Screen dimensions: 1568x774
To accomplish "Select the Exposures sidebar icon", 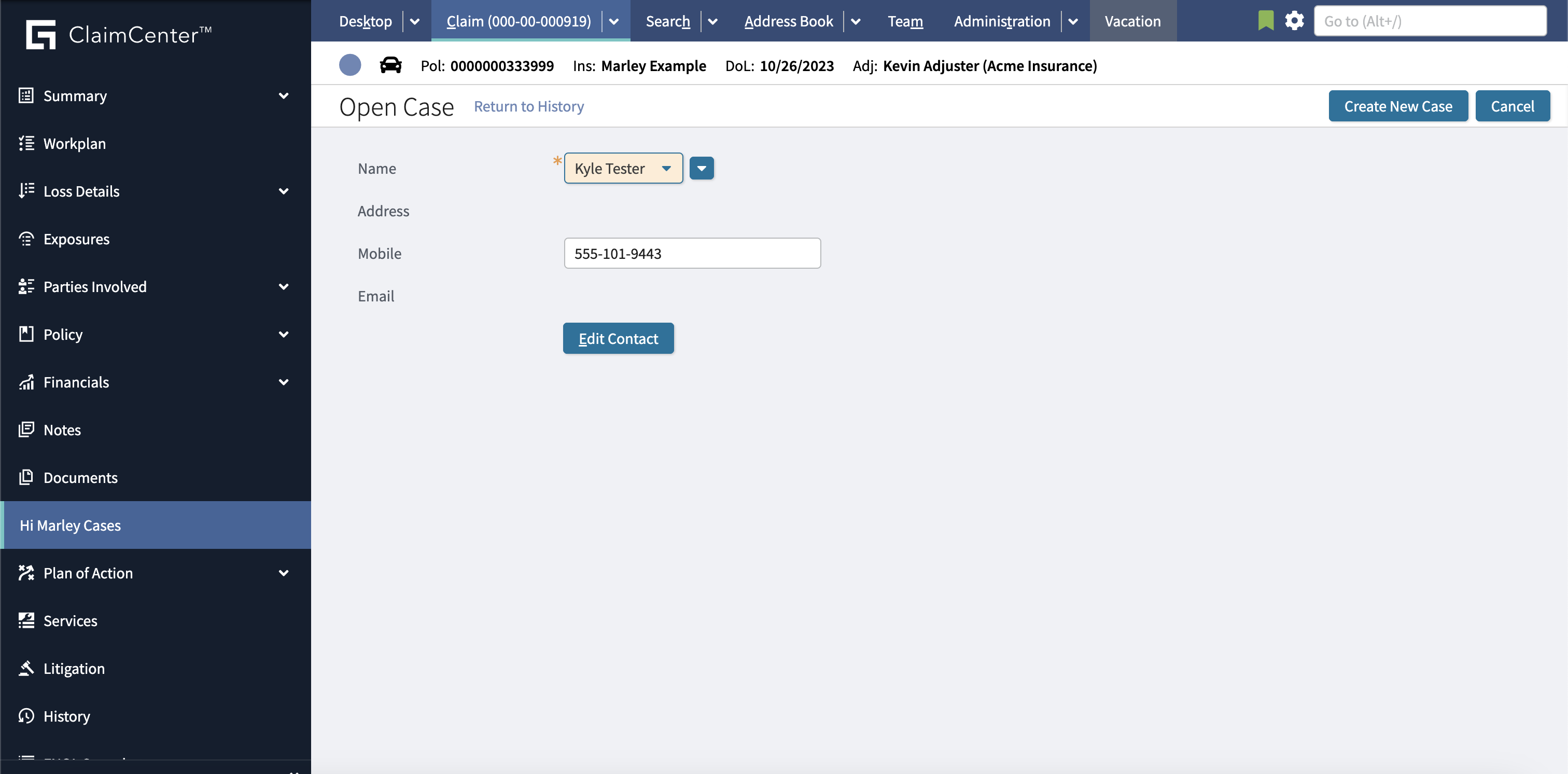I will [26, 239].
